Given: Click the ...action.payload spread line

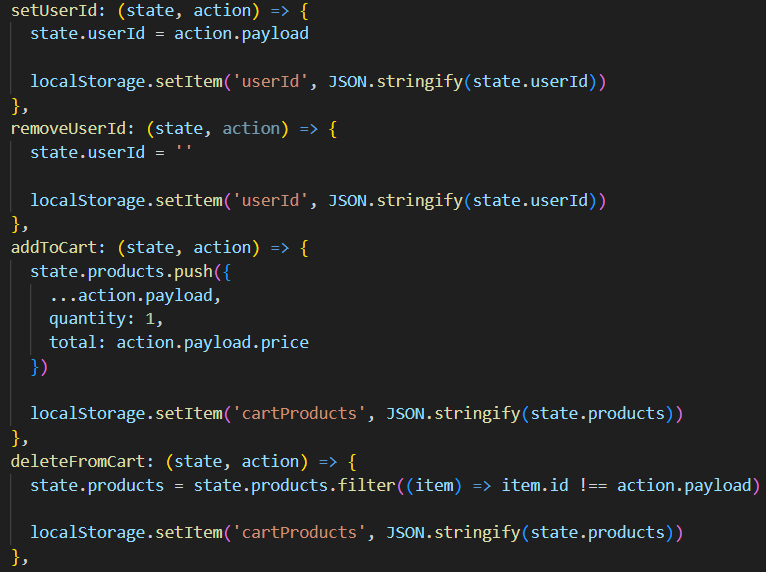Looking at the screenshot, I should tap(131, 296).
